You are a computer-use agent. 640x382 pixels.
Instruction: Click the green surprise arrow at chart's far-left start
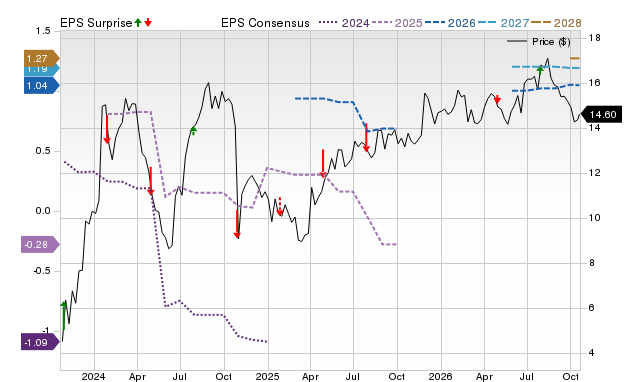point(64,316)
